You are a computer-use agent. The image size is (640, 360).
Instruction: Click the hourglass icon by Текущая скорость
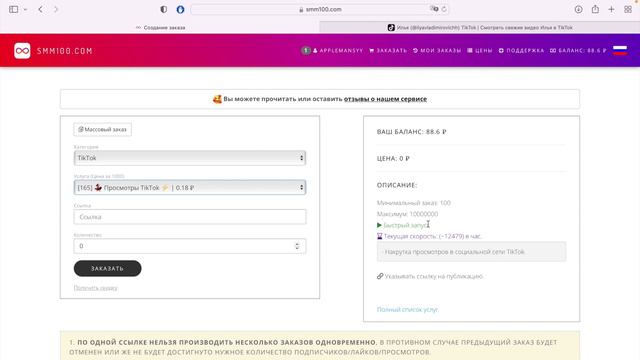coord(380,236)
